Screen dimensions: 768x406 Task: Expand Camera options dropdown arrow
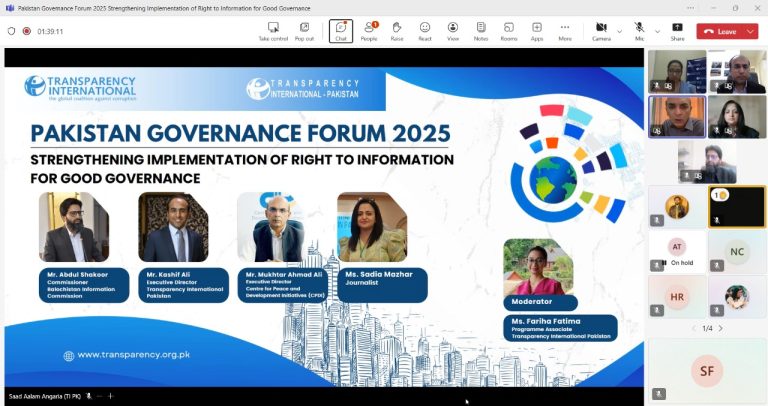[x=620, y=31]
